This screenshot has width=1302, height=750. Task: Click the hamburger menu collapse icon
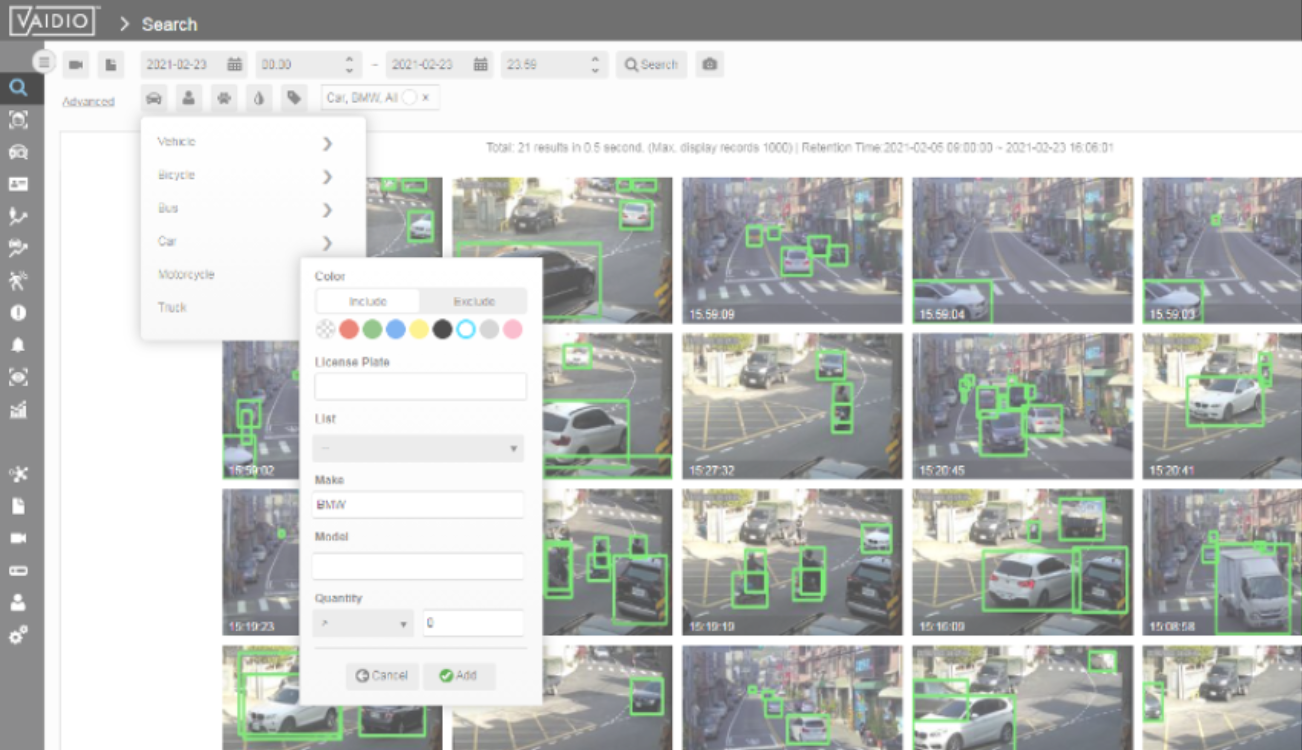(43, 62)
